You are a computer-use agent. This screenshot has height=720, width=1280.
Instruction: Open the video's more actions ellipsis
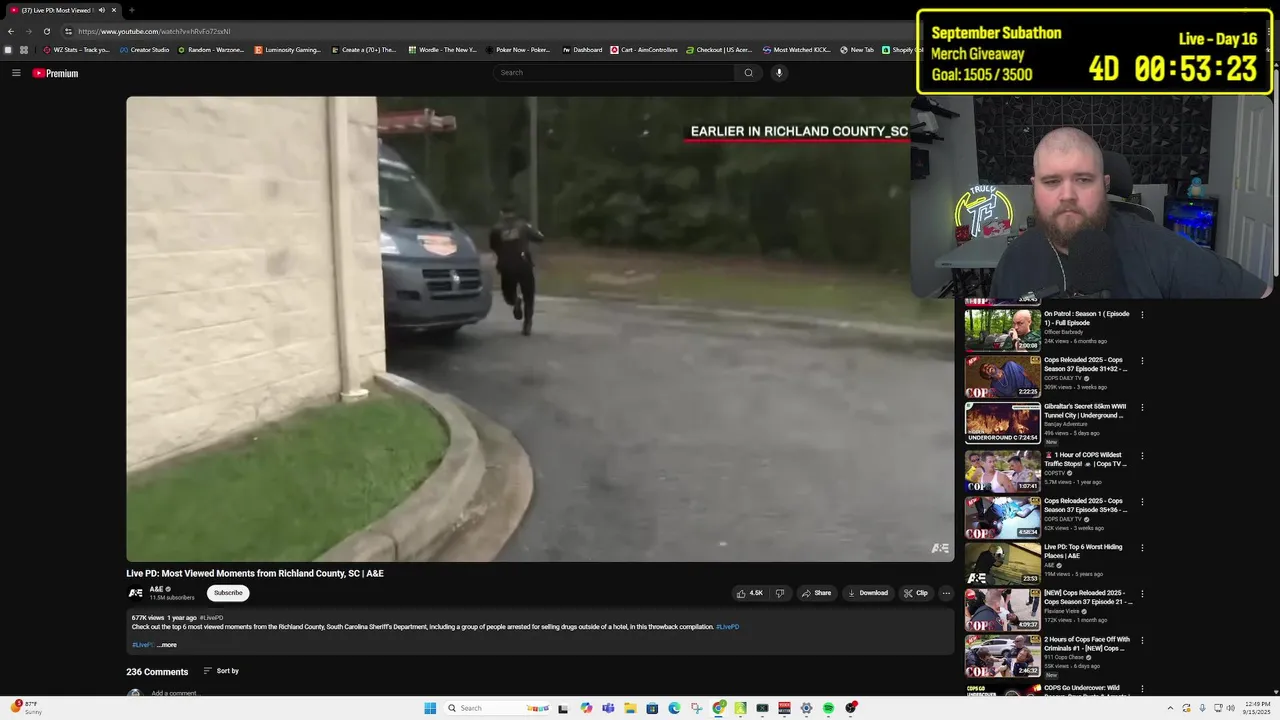coord(946,593)
